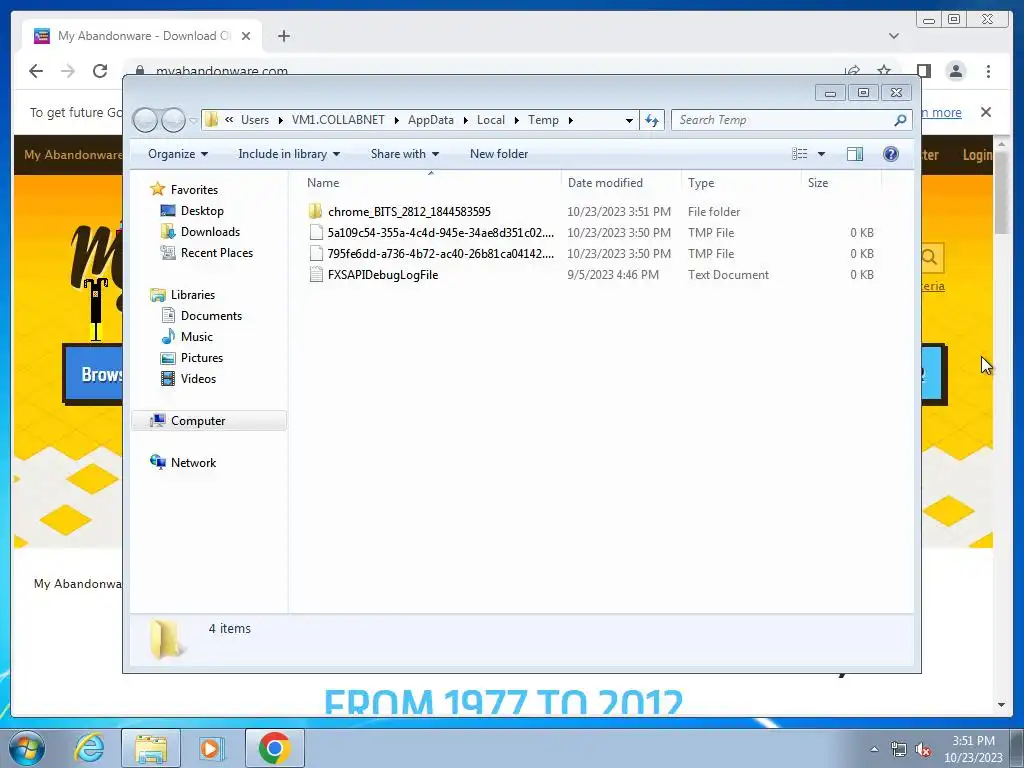Click New folder button
This screenshot has height=768, width=1024.
[499, 154]
